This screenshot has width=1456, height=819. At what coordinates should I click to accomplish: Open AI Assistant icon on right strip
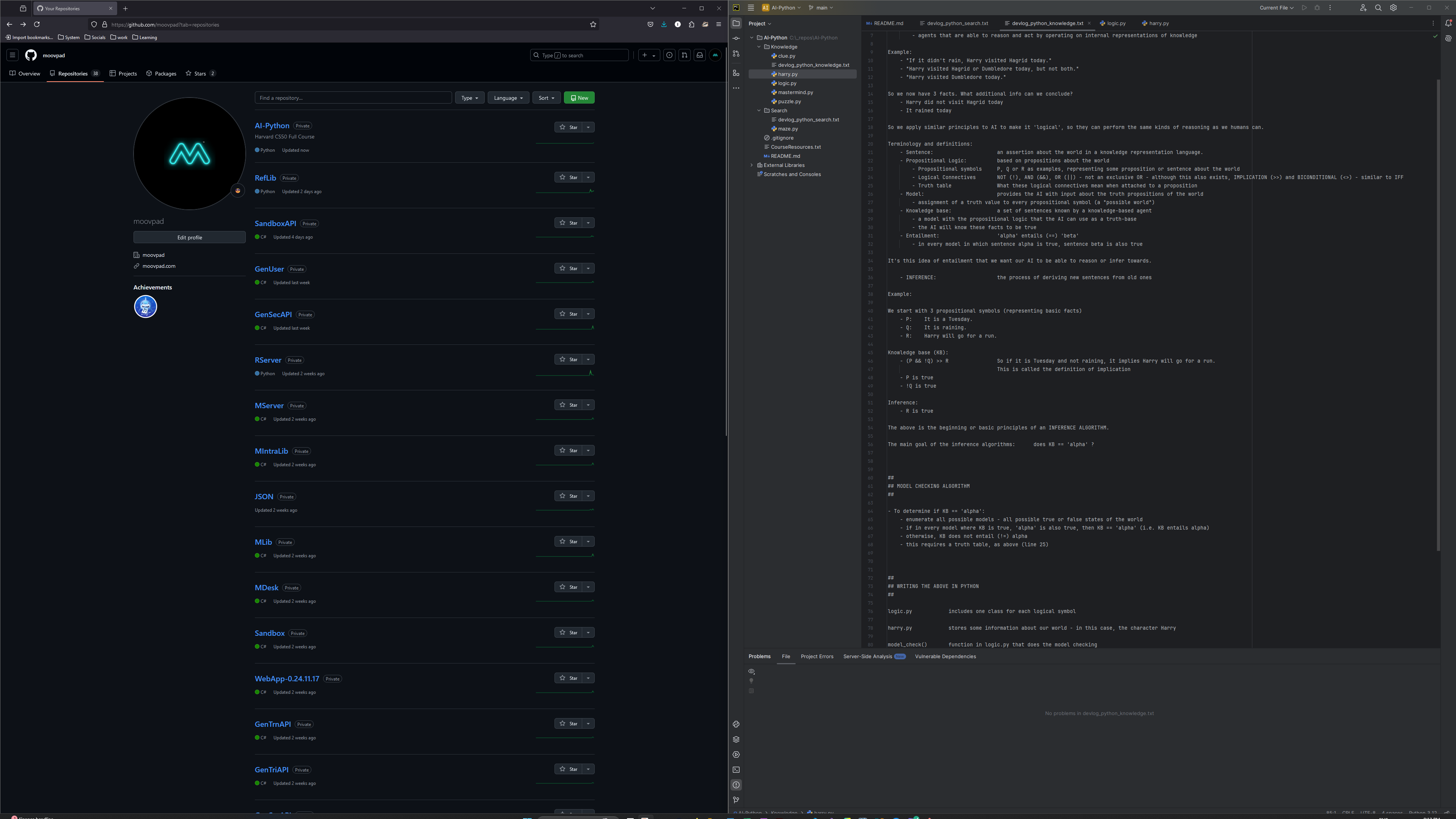(x=1448, y=38)
